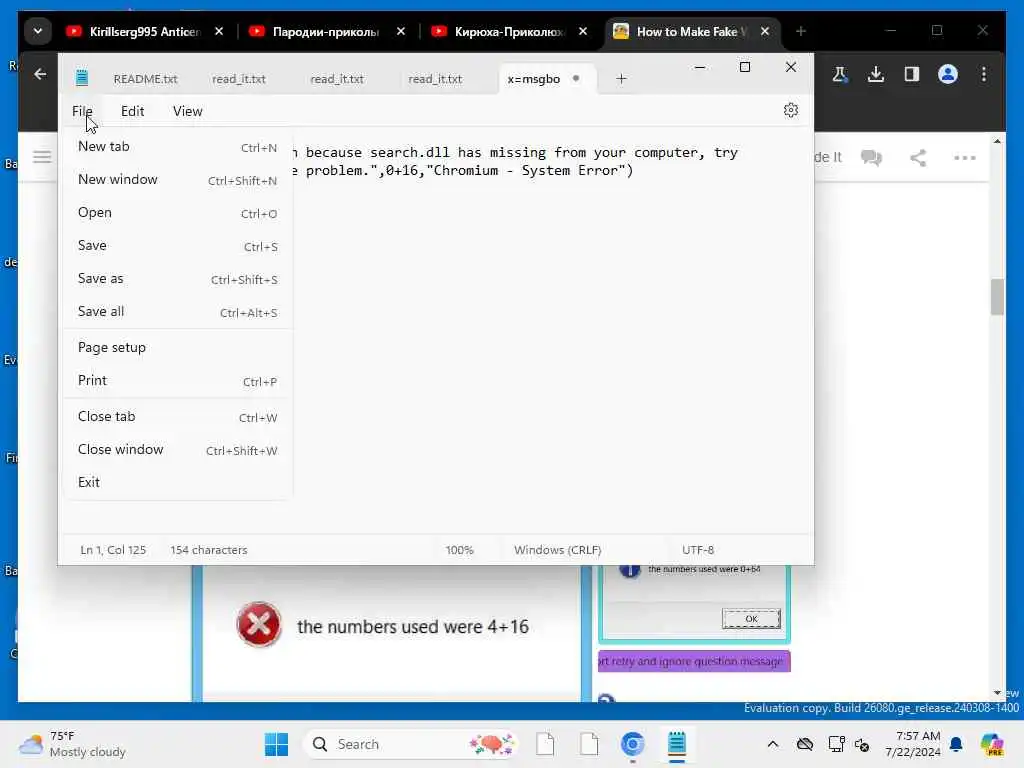Show hidden system tray icons chevron
1024x768 pixels.
773,744
